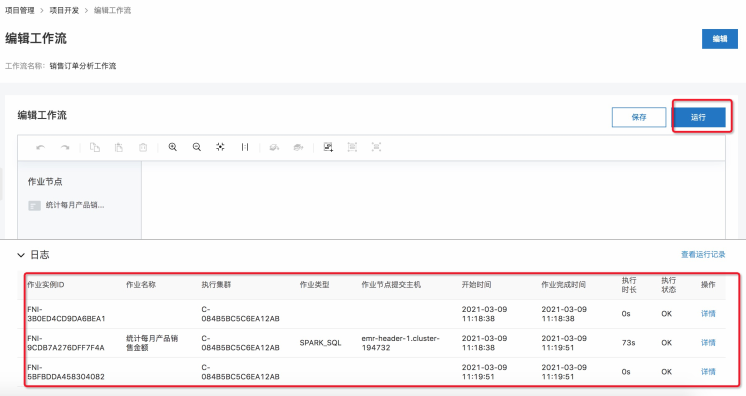Zoom in on the workflow canvas
Image resolution: width=746 pixels, height=396 pixels.
pos(173,147)
